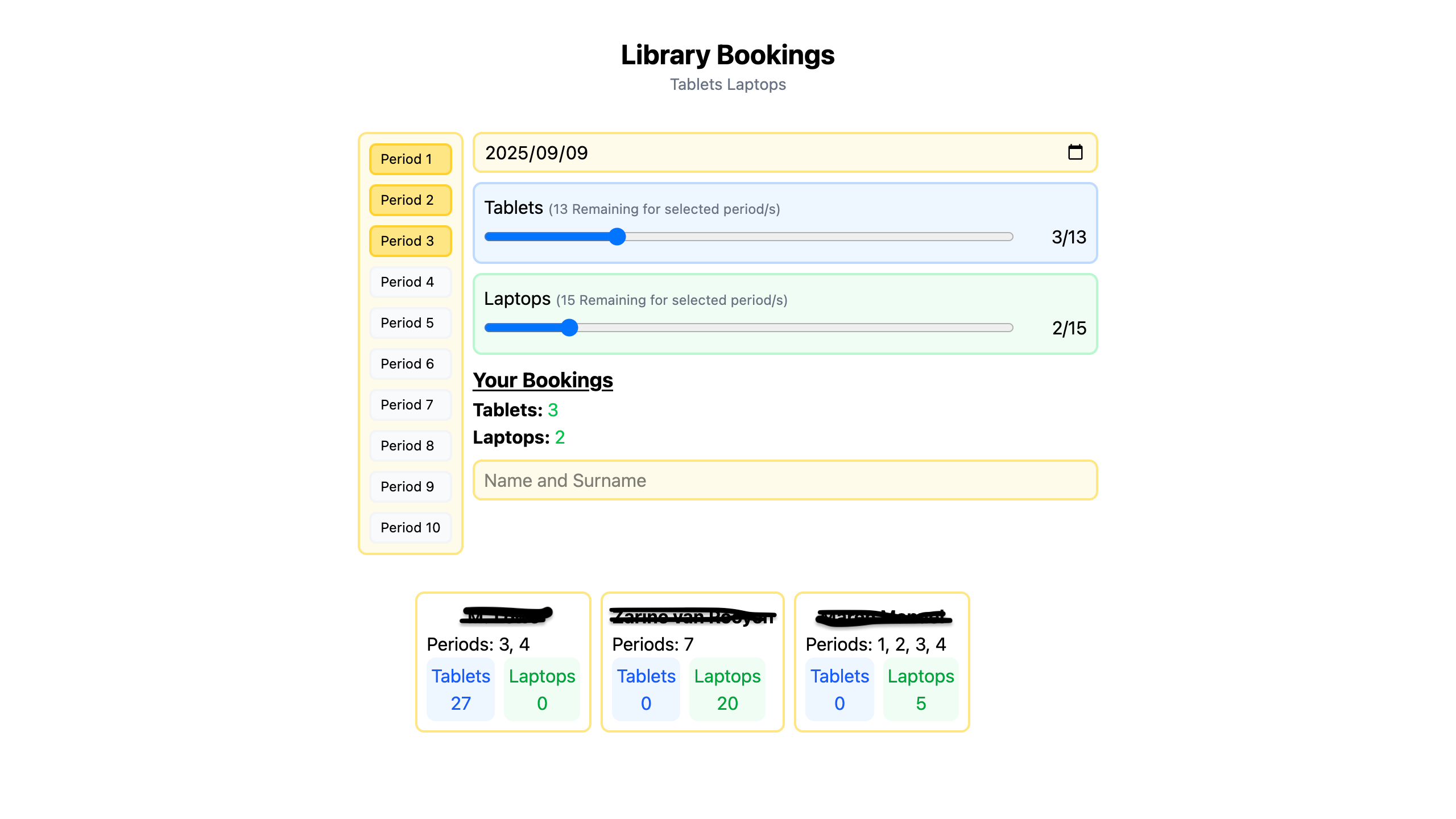
Task: Deselect the highlighted Period 3
Action: point(410,241)
